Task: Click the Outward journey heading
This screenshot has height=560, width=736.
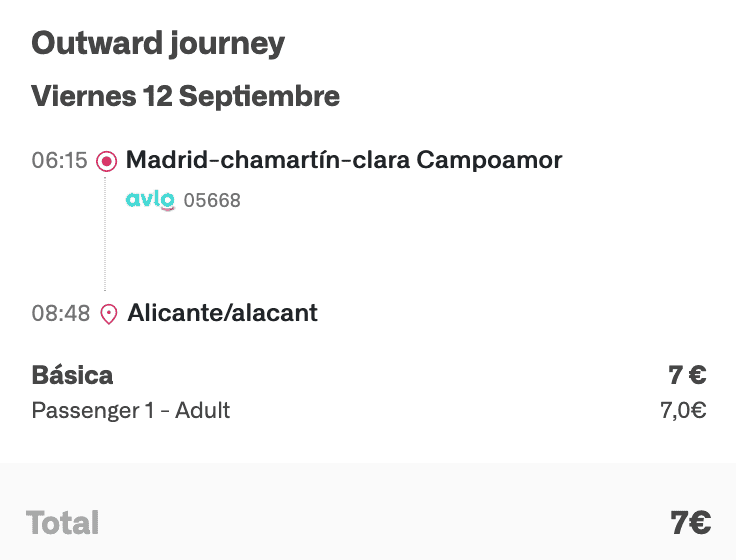Action: [158, 44]
